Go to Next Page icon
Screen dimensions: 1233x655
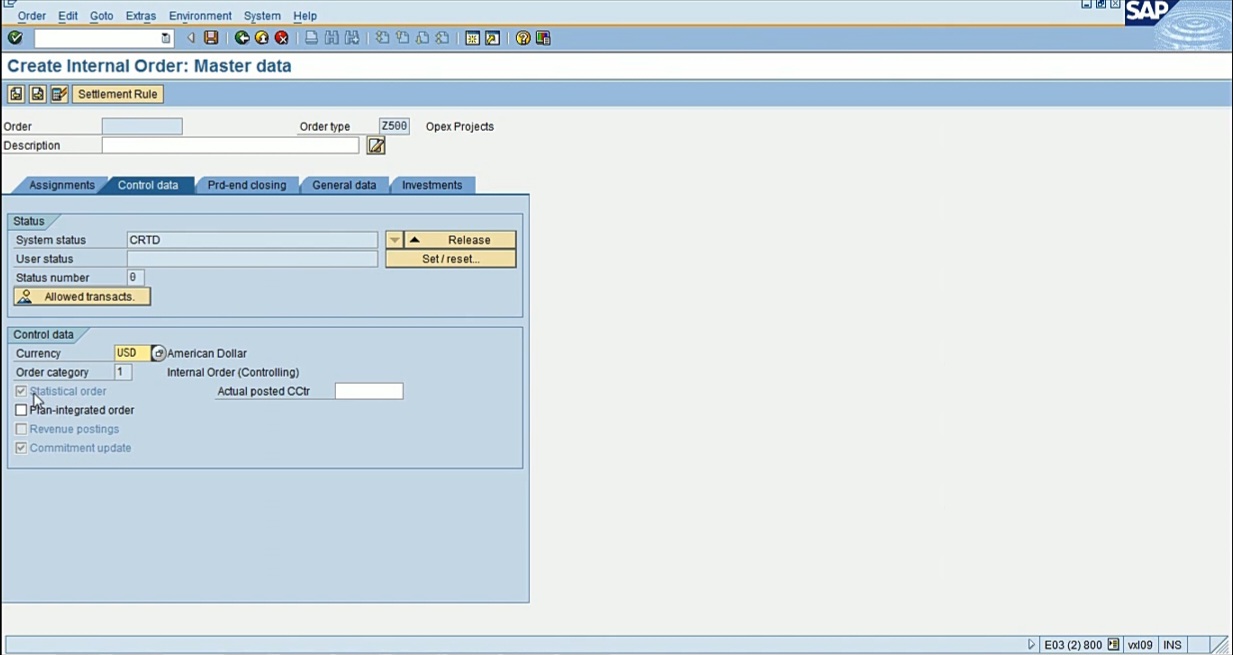tap(422, 38)
